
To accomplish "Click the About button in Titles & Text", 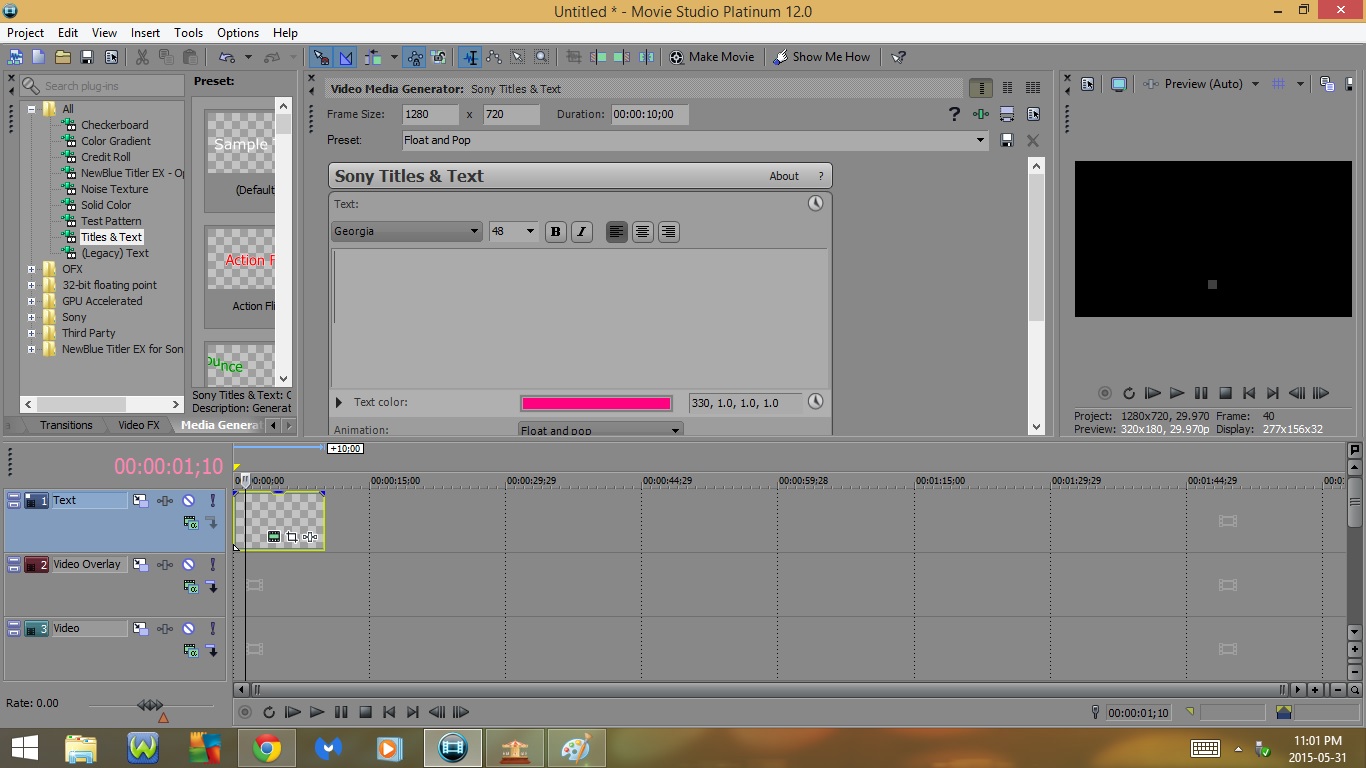I will pyautogui.click(x=784, y=176).
